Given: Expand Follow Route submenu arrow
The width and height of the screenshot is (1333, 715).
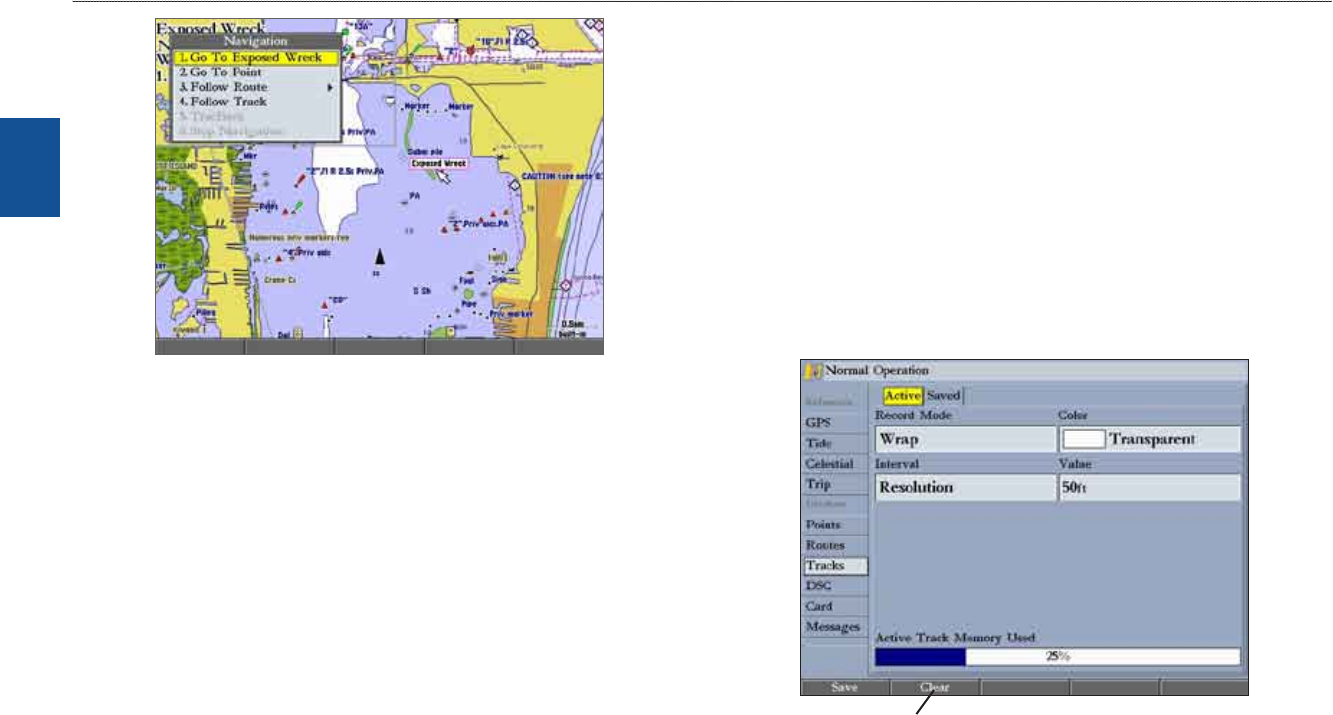Looking at the screenshot, I should pyautogui.click(x=330, y=87).
